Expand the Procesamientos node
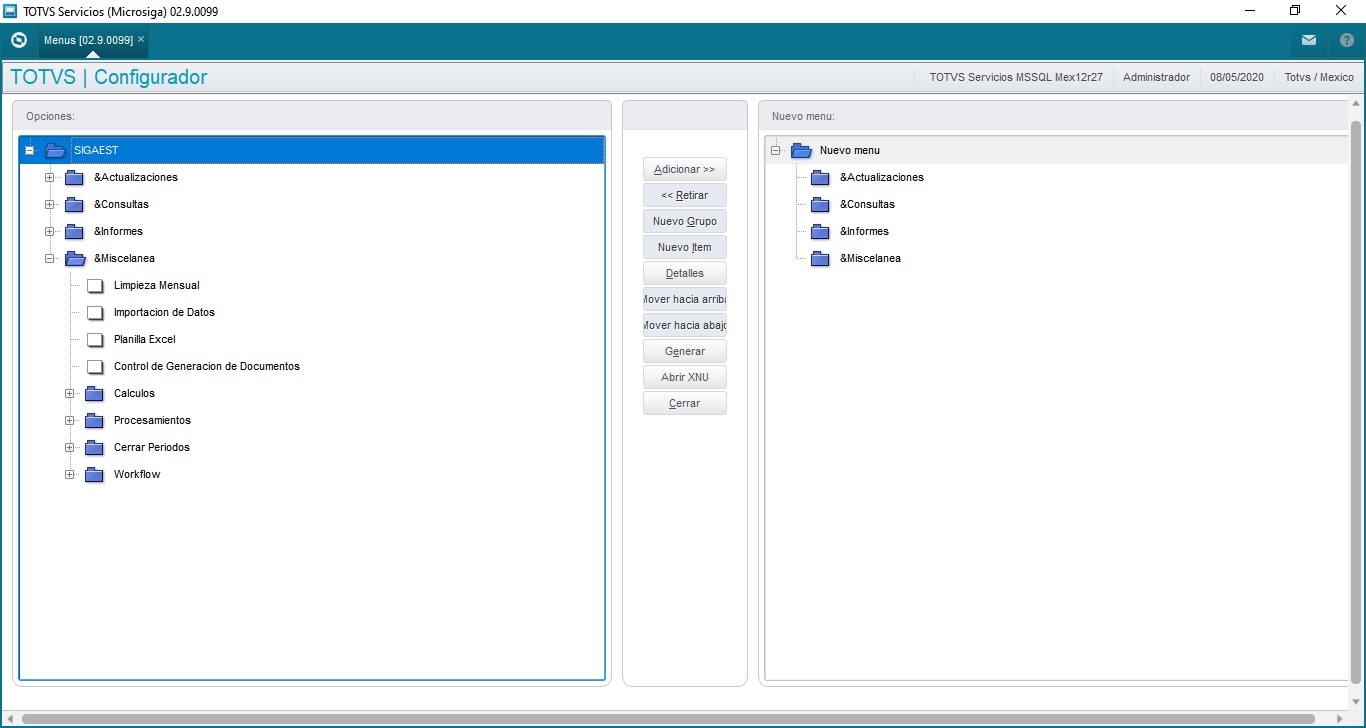The image size is (1366, 728). coord(70,420)
